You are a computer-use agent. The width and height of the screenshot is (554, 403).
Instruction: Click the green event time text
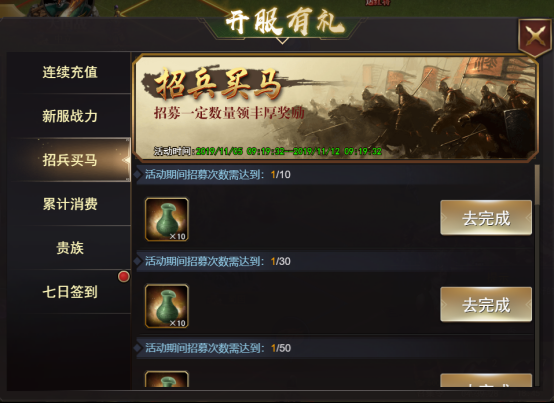pos(289,152)
